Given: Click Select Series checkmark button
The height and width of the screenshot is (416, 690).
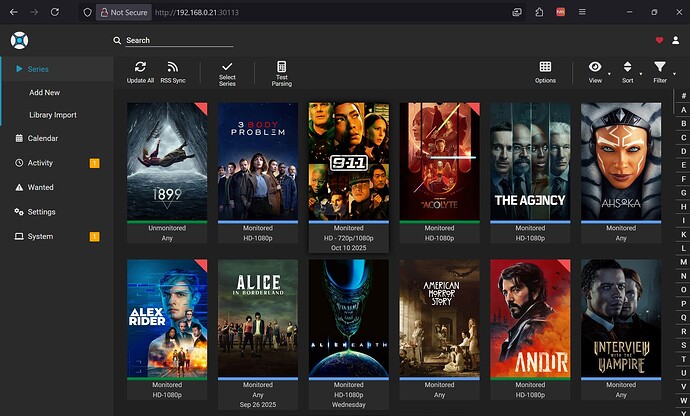Looking at the screenshot, I should tap(227, 73).
